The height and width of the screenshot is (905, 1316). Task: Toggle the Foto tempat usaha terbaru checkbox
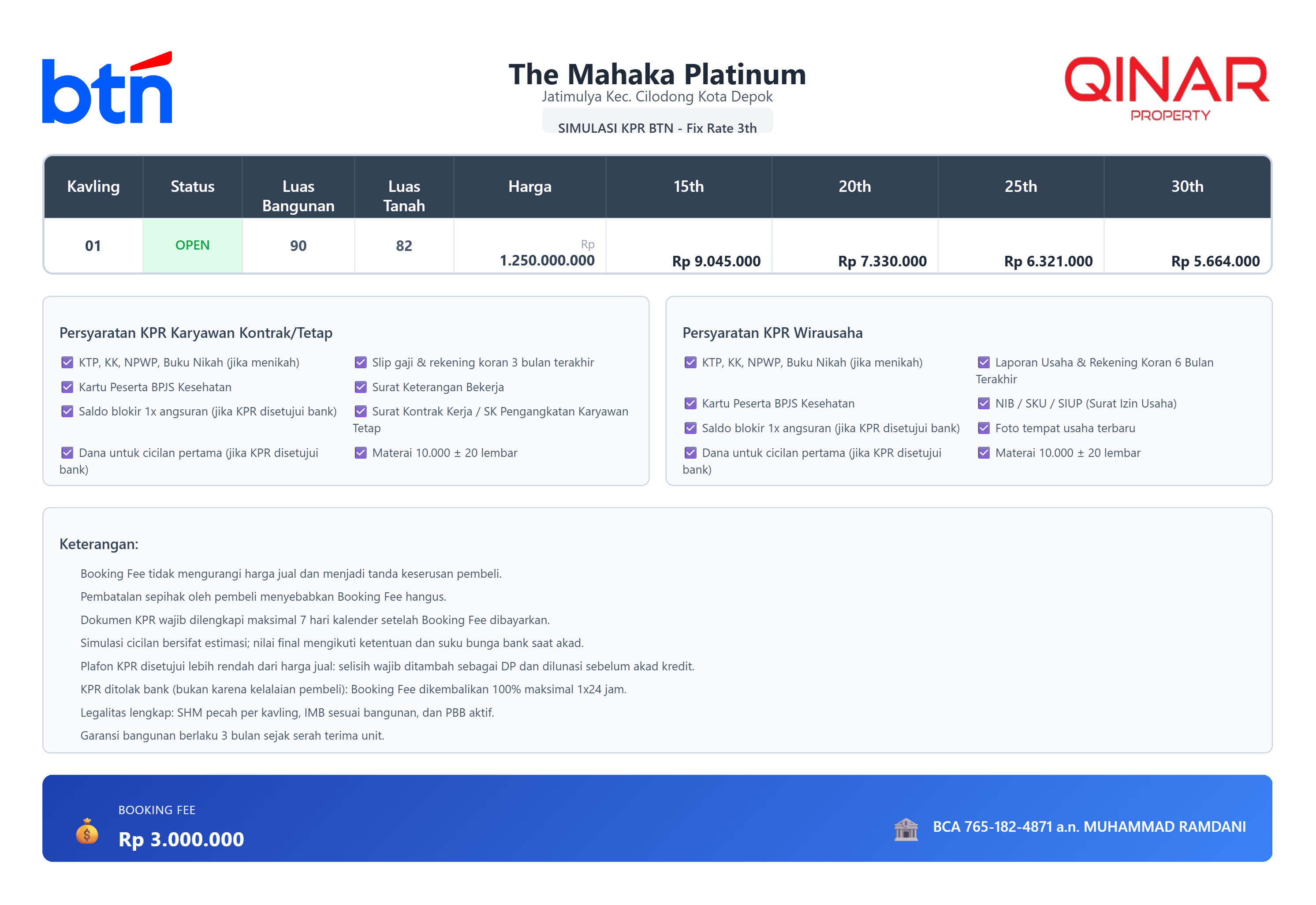983,428
